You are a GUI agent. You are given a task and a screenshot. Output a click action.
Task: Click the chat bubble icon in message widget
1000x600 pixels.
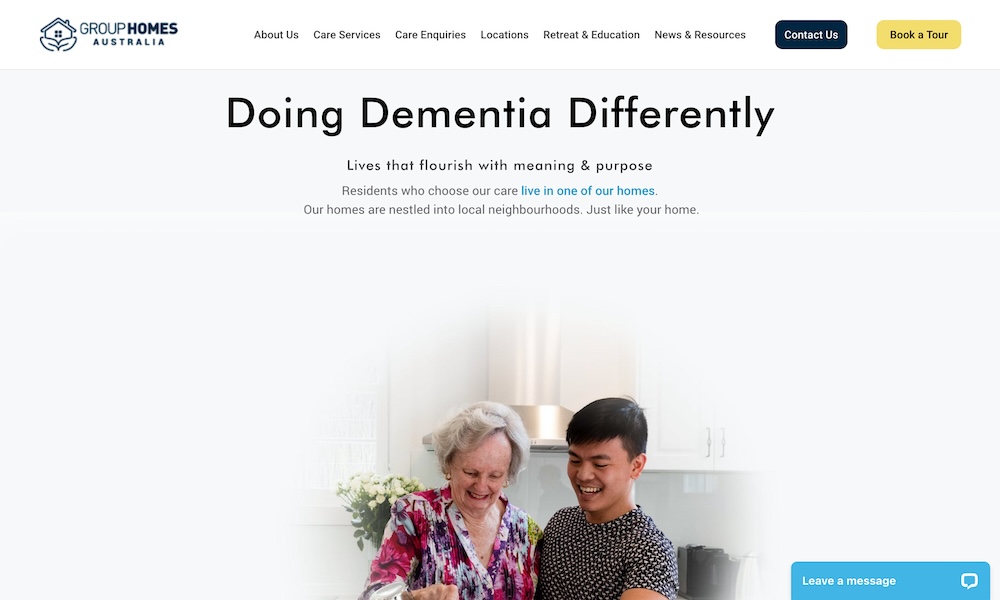click(x=969, y=580)
